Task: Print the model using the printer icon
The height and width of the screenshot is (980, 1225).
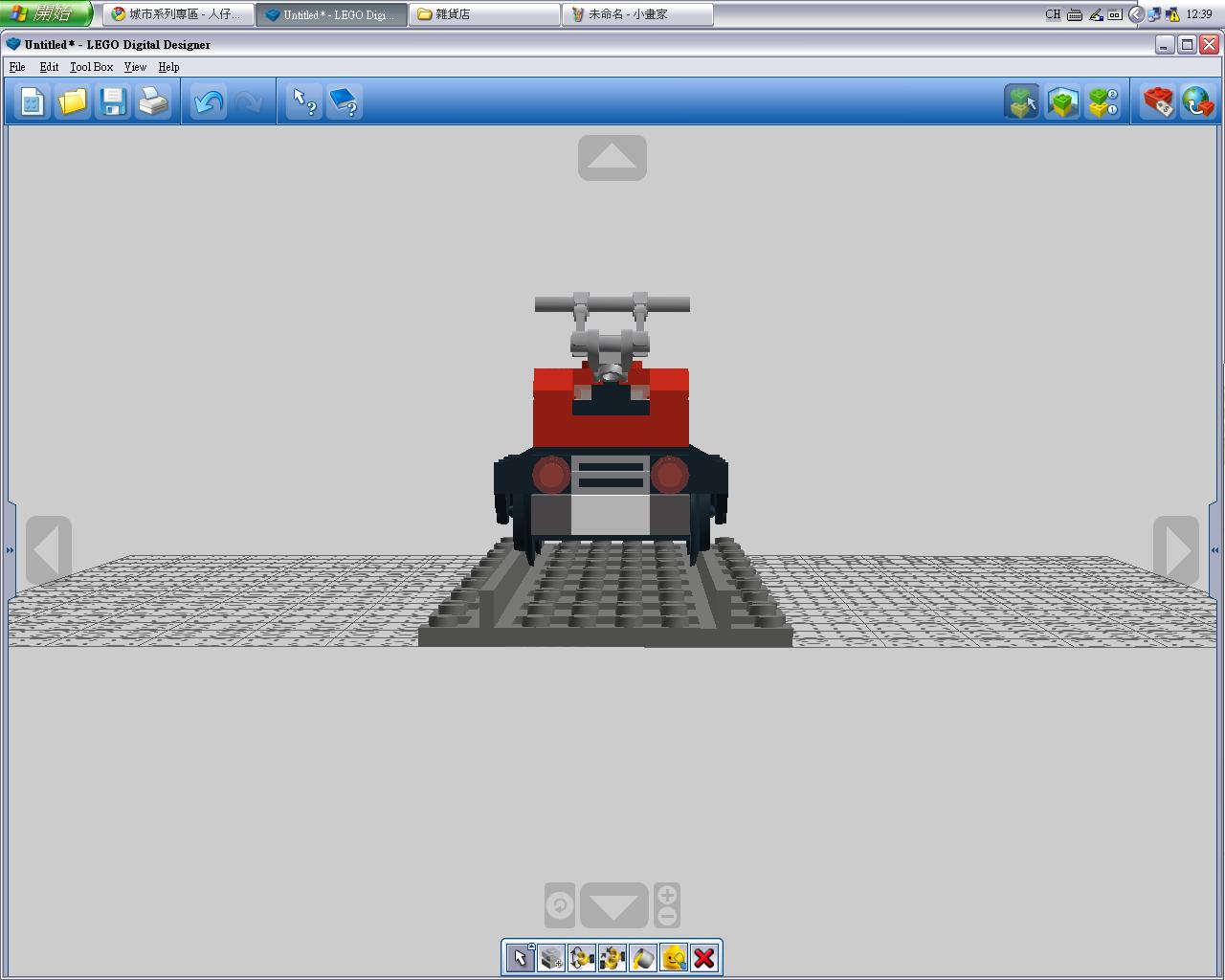Action: [x=153, y=101]
